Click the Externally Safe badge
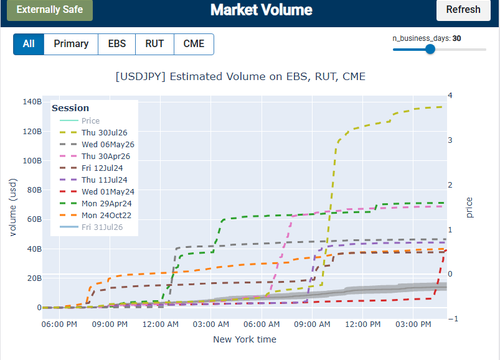This screenshot has height=360, width=500. pyautogui.click(x=50, y=10)
